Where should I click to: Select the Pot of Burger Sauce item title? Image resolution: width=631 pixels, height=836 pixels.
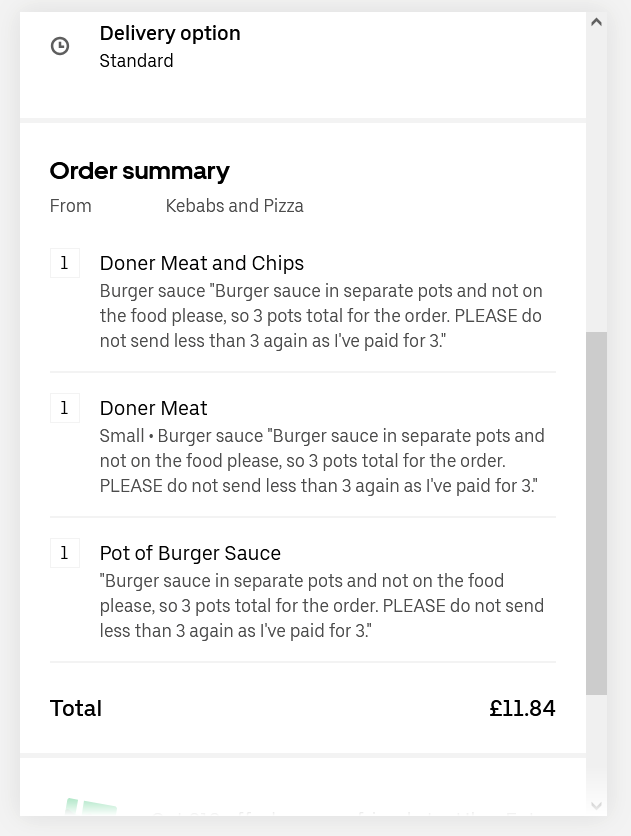(190, 553)
